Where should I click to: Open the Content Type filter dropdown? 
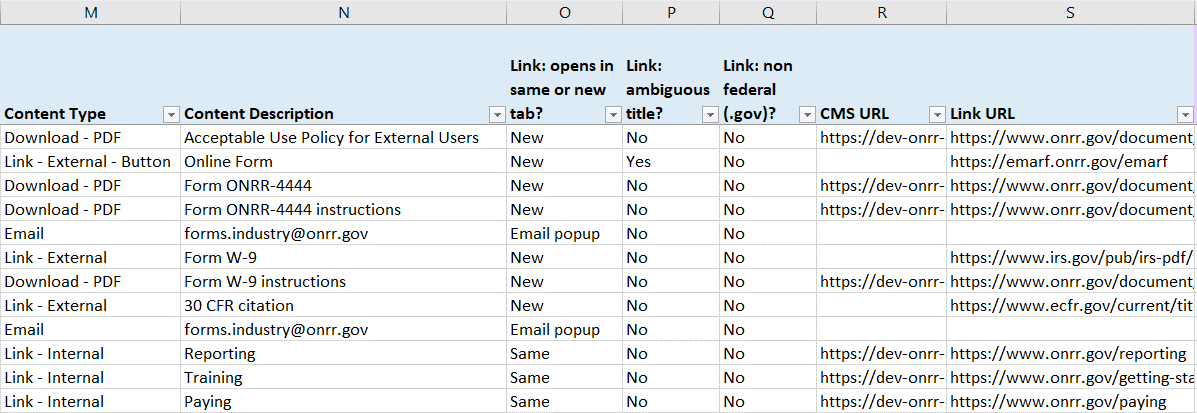[x=171, y=114]
